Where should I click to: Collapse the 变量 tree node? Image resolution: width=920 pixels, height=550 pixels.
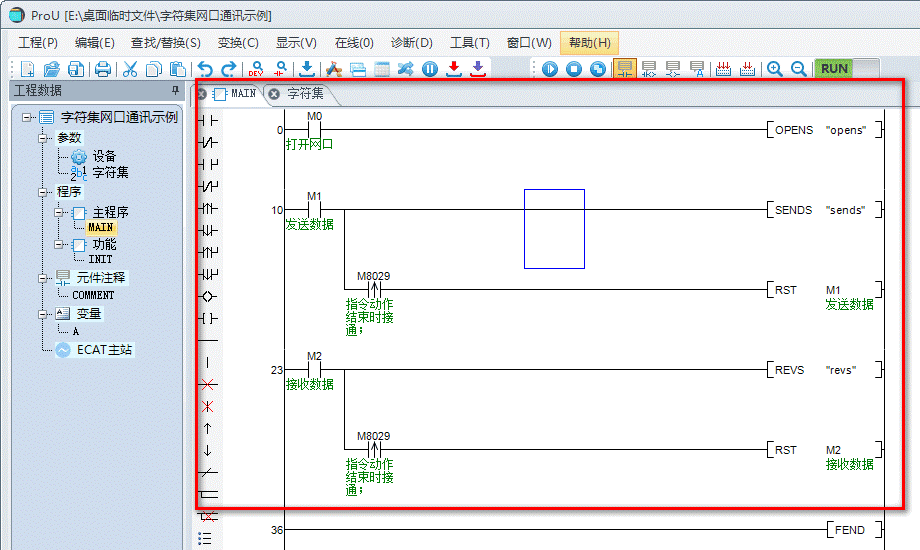[x=42, y=314]
